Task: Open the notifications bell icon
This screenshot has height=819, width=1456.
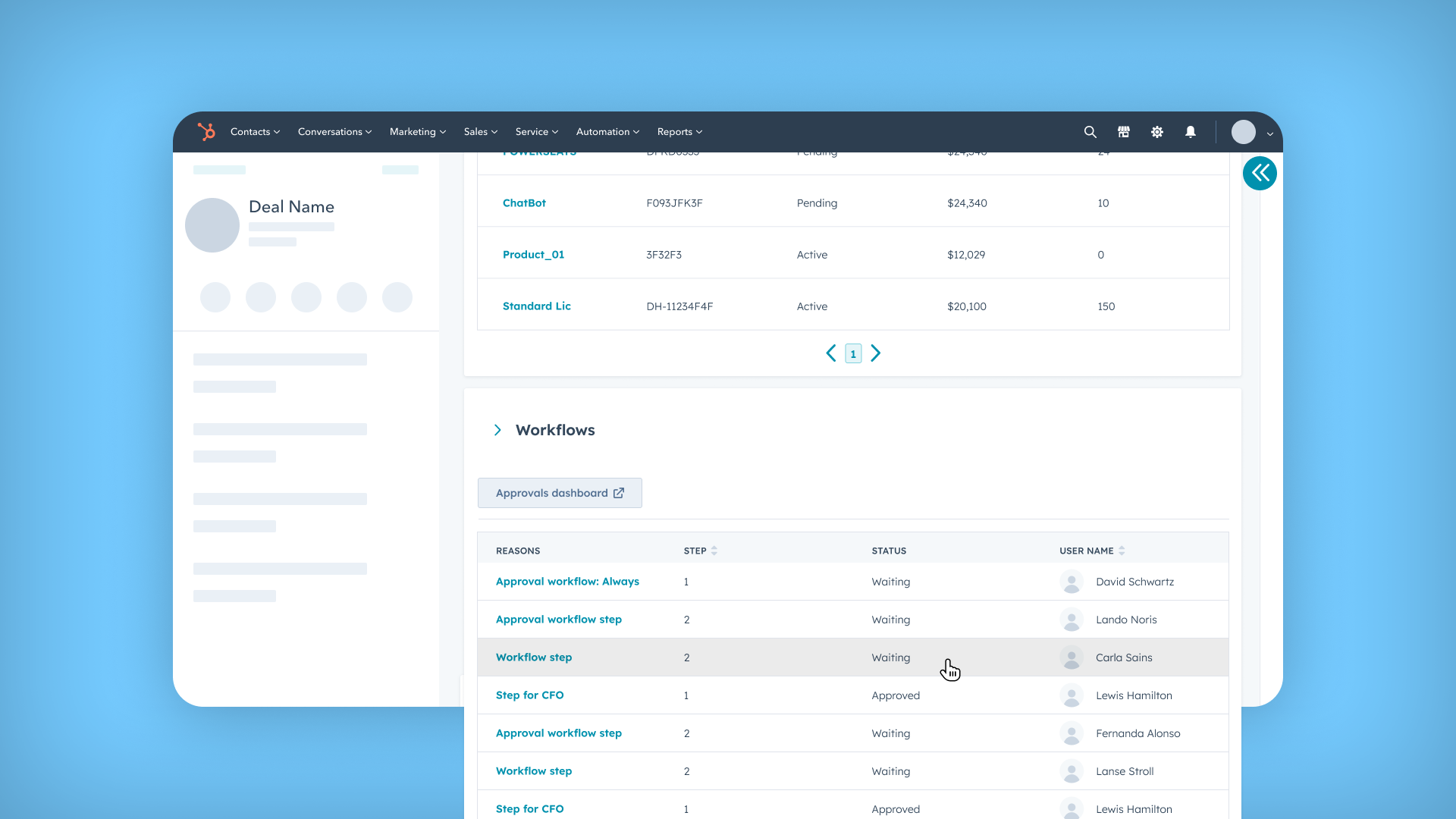Action: pos(1191,132)
